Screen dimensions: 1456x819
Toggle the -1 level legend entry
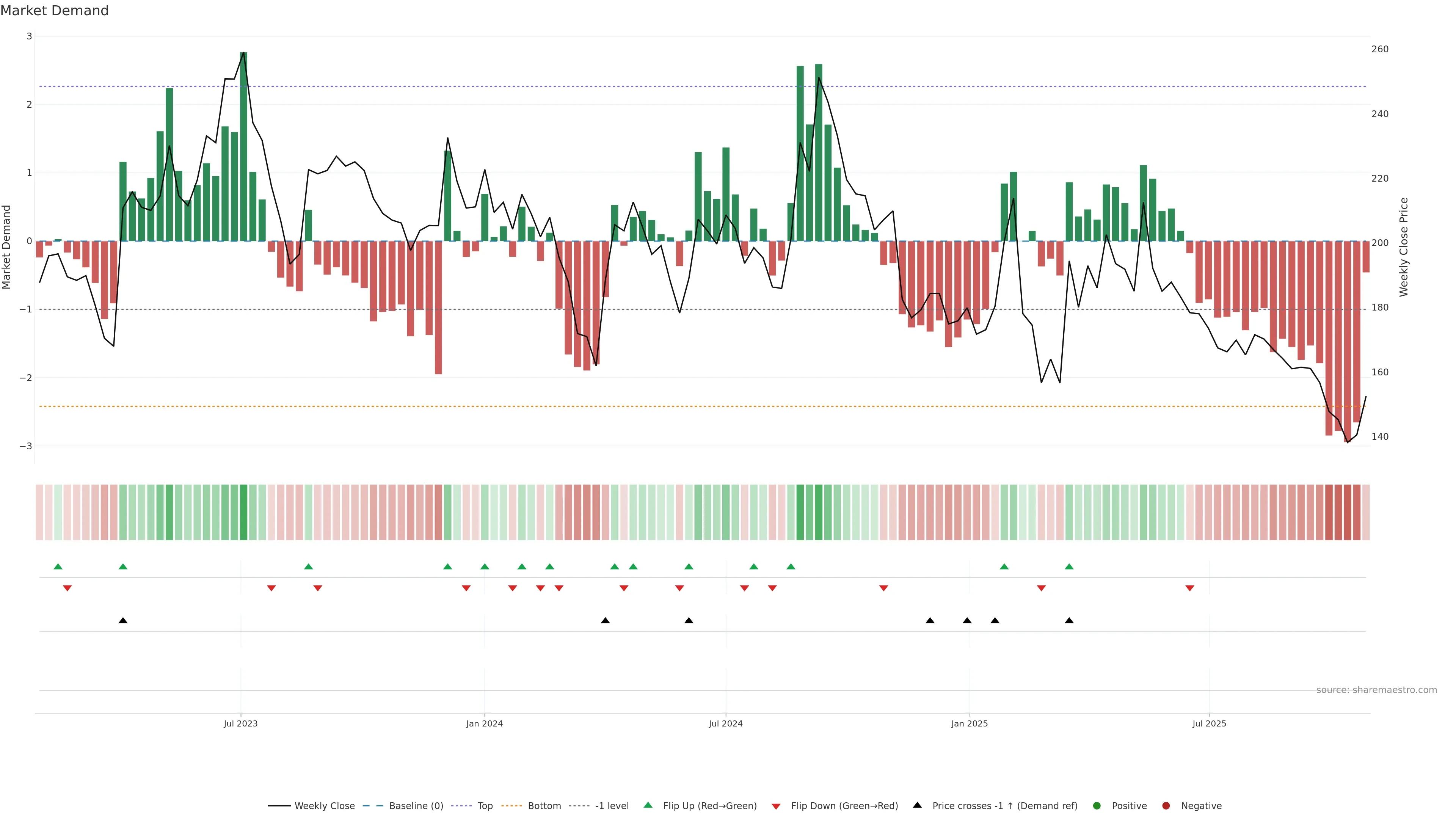(x=612, y=805)
